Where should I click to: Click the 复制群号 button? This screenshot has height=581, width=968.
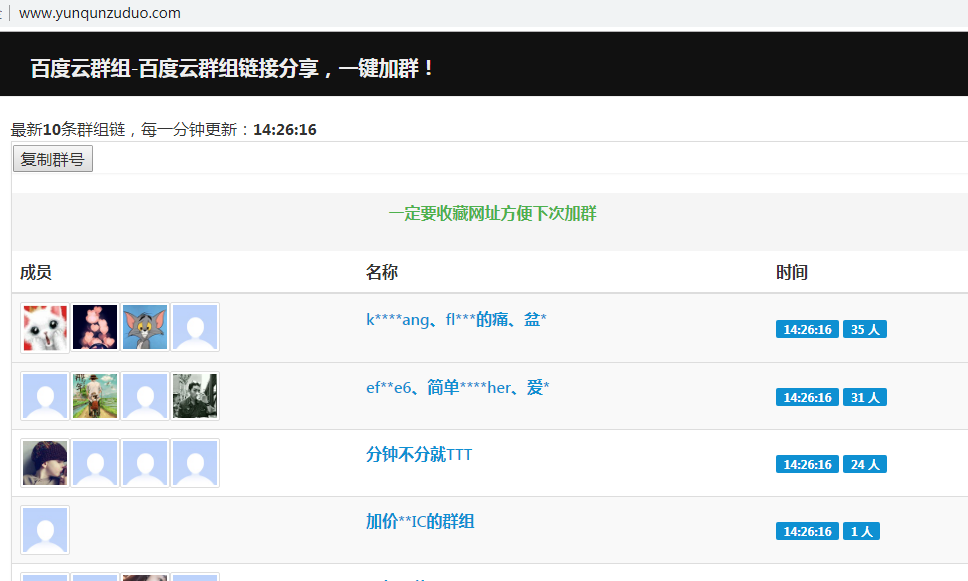(x=53, y=159)
